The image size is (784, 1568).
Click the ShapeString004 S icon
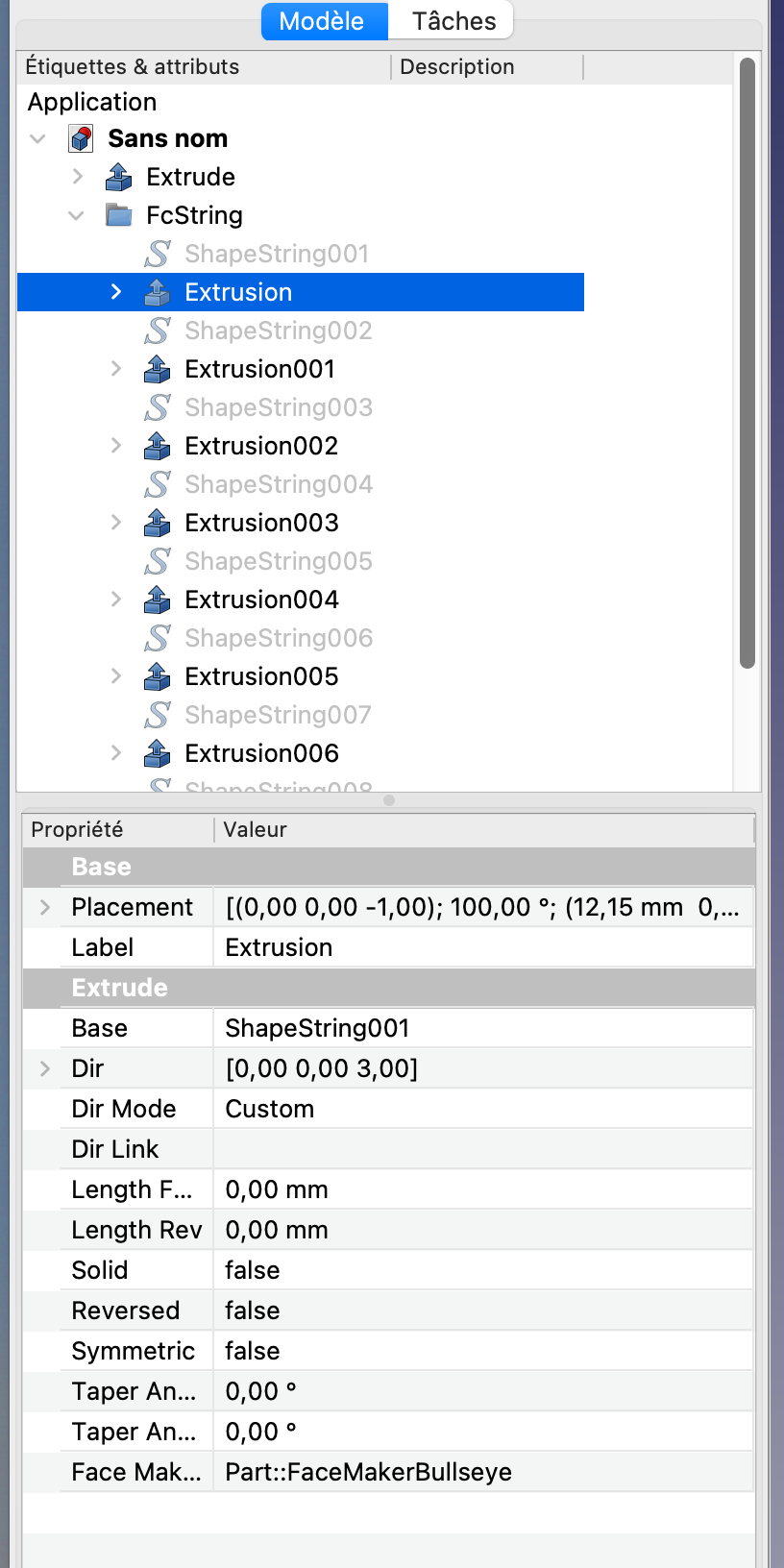[x=158, y=484]
